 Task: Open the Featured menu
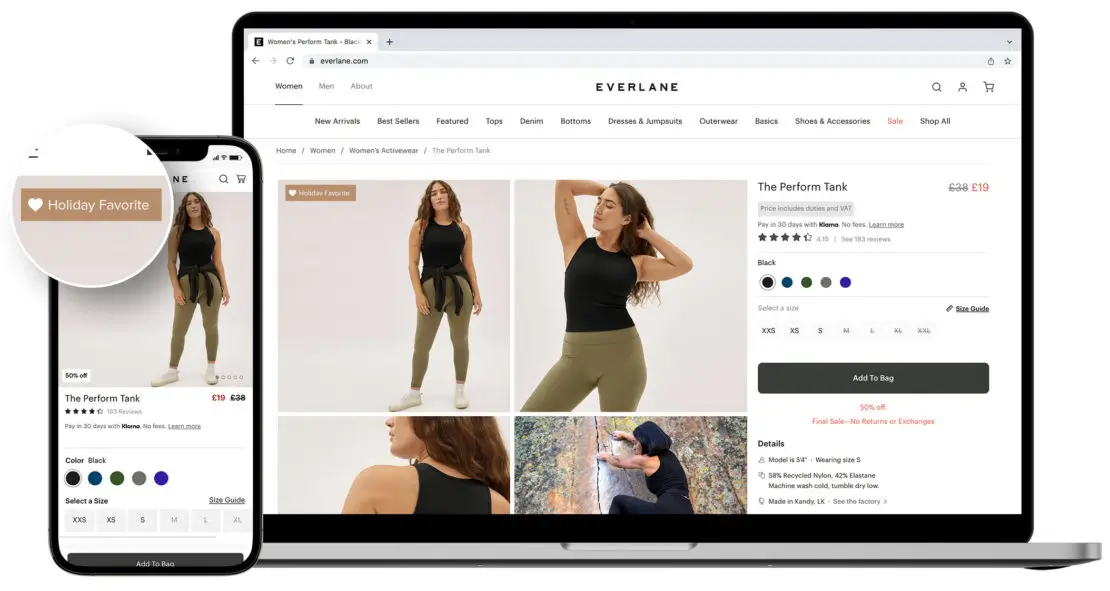point(452,121)
